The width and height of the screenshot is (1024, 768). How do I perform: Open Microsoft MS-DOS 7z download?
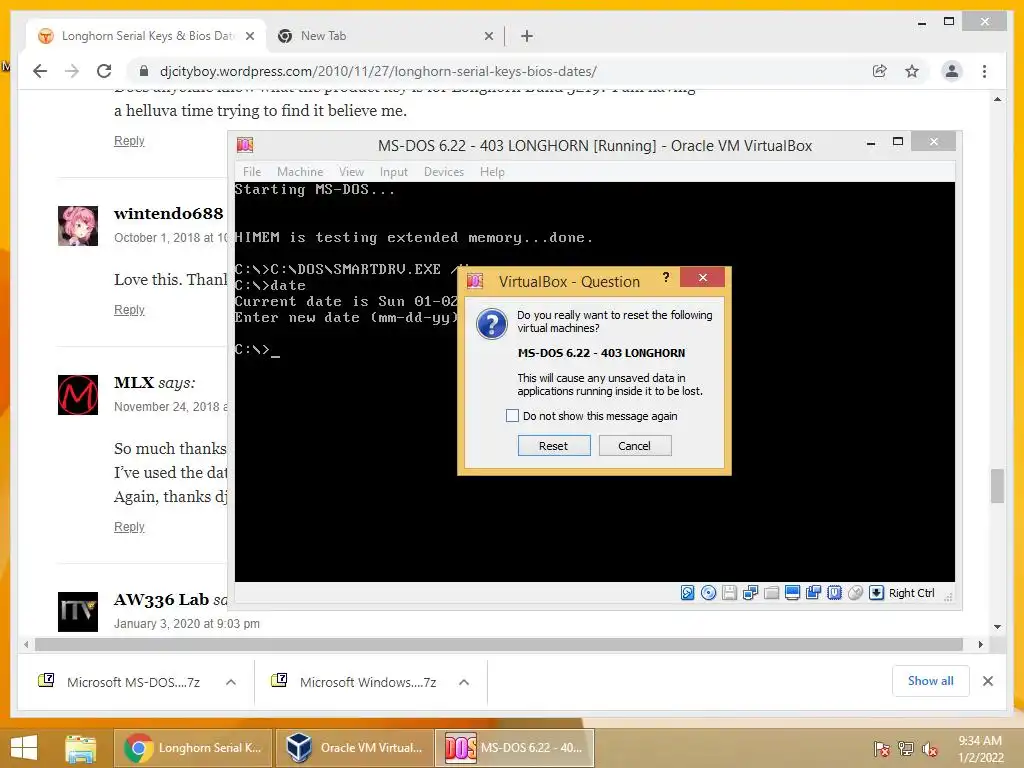[x=133, y=682]
